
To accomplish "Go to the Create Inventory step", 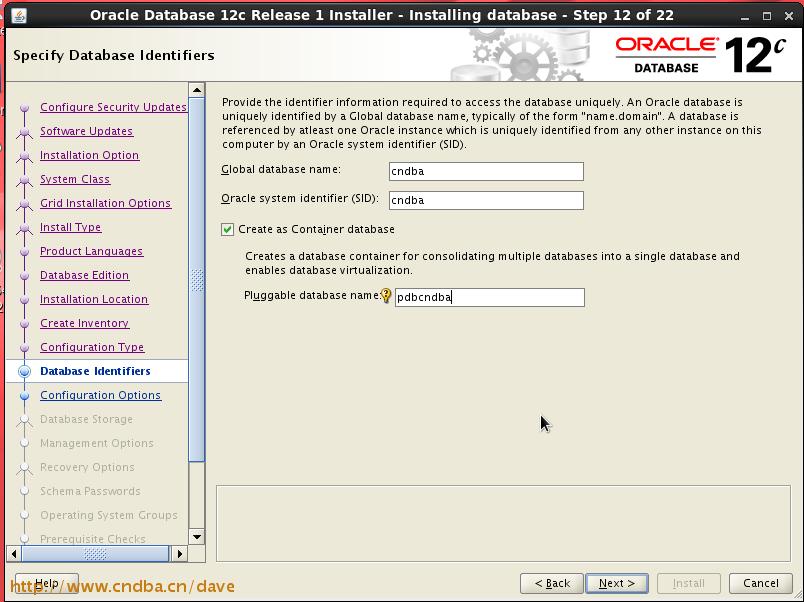I will [85, 324].
